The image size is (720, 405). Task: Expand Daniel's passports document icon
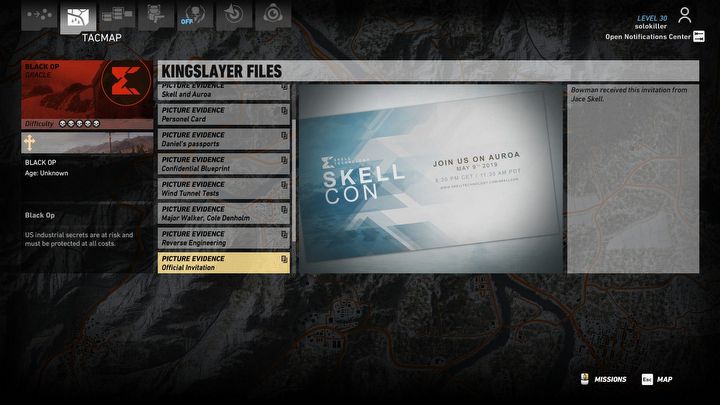(x=284, y=136)
